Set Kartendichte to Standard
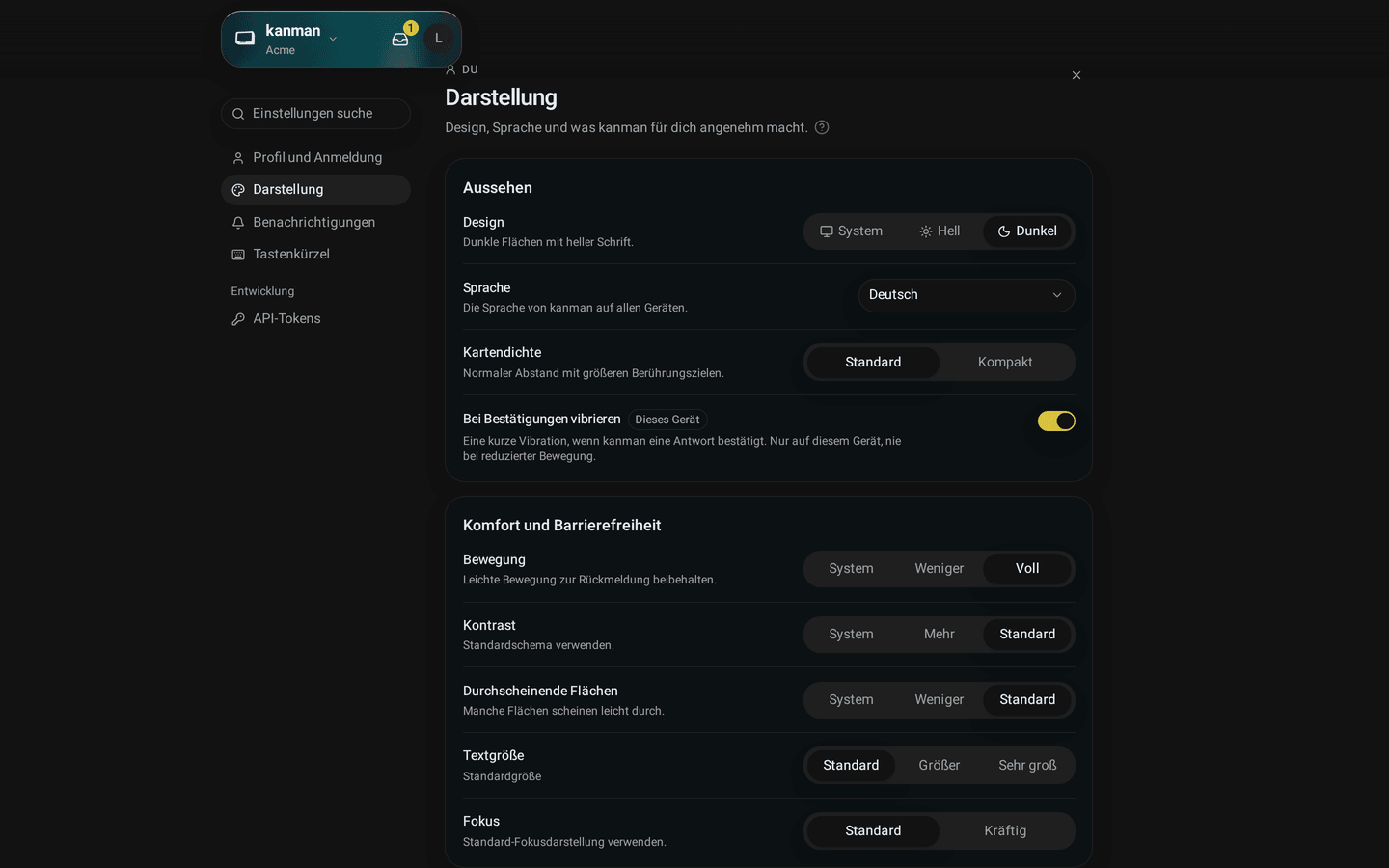Viewport: 1389px width, 868px height. tap(873, 363)
